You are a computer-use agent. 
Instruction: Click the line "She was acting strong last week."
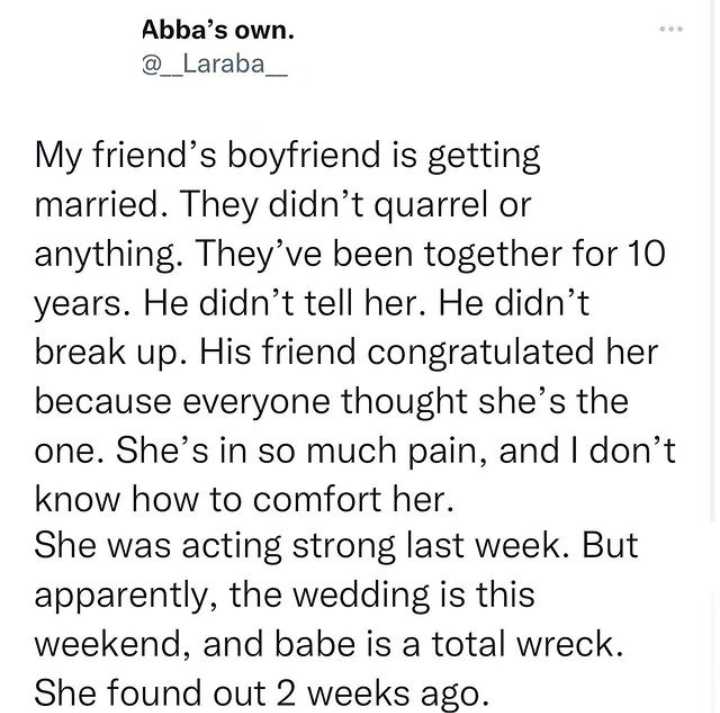click(x=330, y=546)
